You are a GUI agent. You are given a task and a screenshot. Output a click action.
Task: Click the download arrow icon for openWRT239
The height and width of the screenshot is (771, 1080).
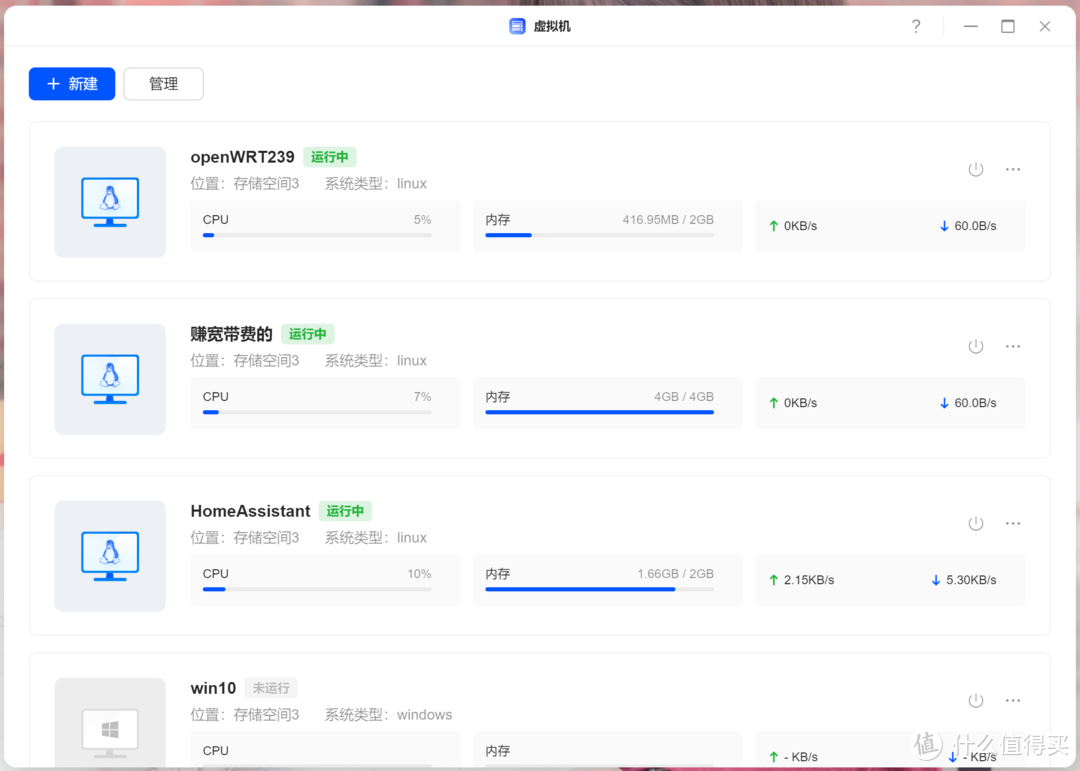(x=942, y=226)
